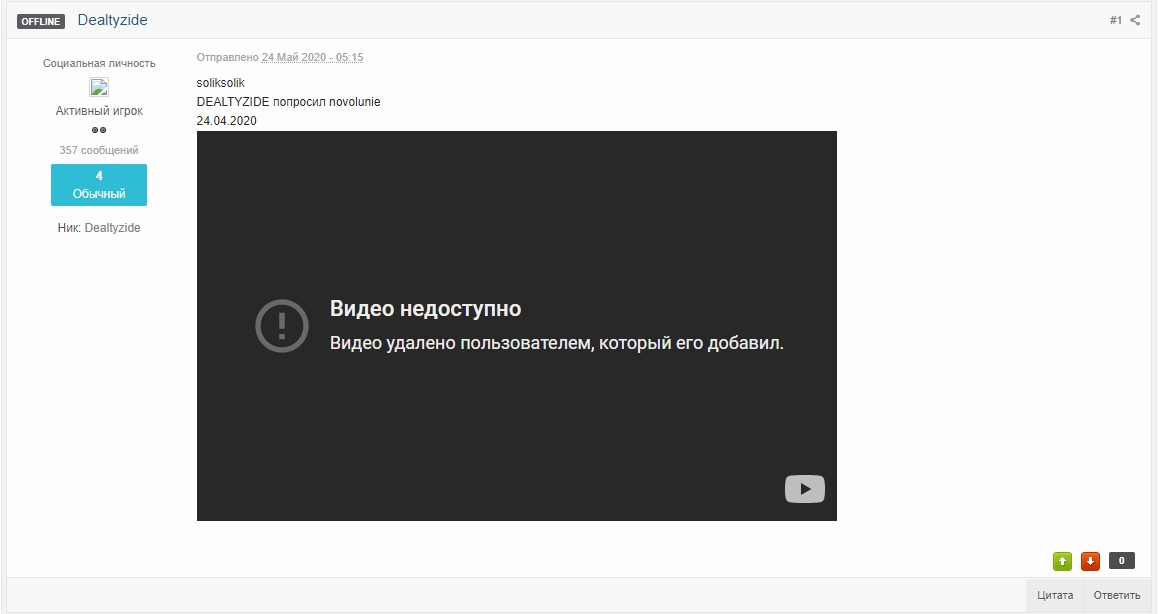The height and width of the screenshot is (614, 1159).
Task: Click the blue reputation box 4 Обычный
Action: (x=99, y=185)
